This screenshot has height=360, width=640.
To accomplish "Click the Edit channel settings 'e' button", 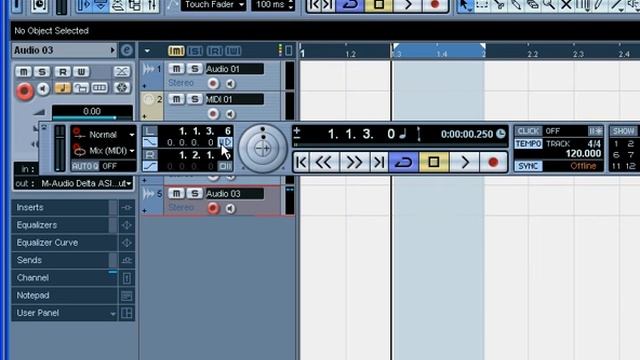I will [x=127, y=50].
